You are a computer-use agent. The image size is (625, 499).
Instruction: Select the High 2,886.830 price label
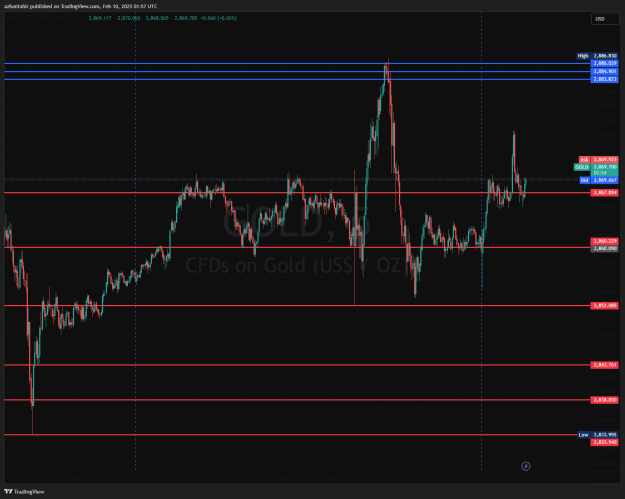coord(597,56)
